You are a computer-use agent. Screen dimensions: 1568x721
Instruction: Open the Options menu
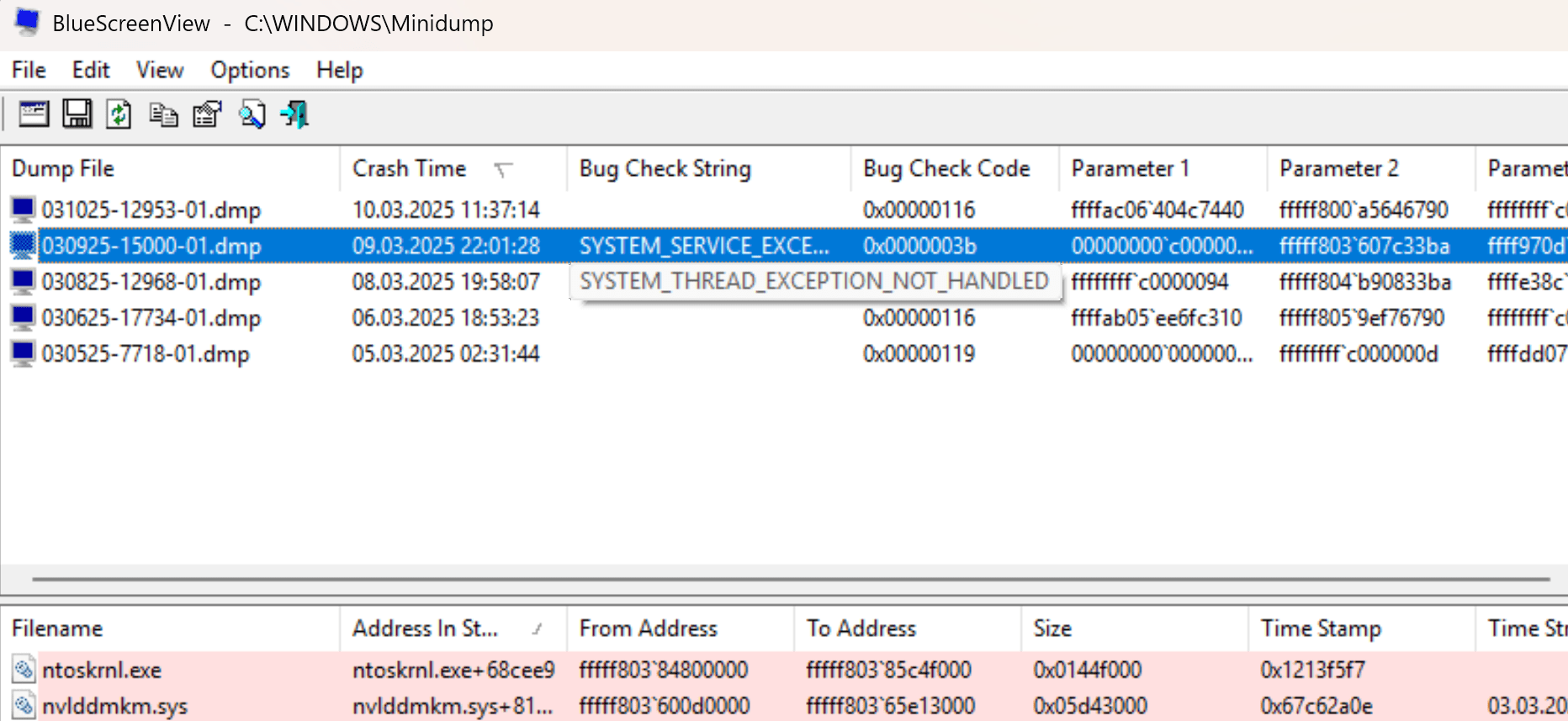coord(250,70)
